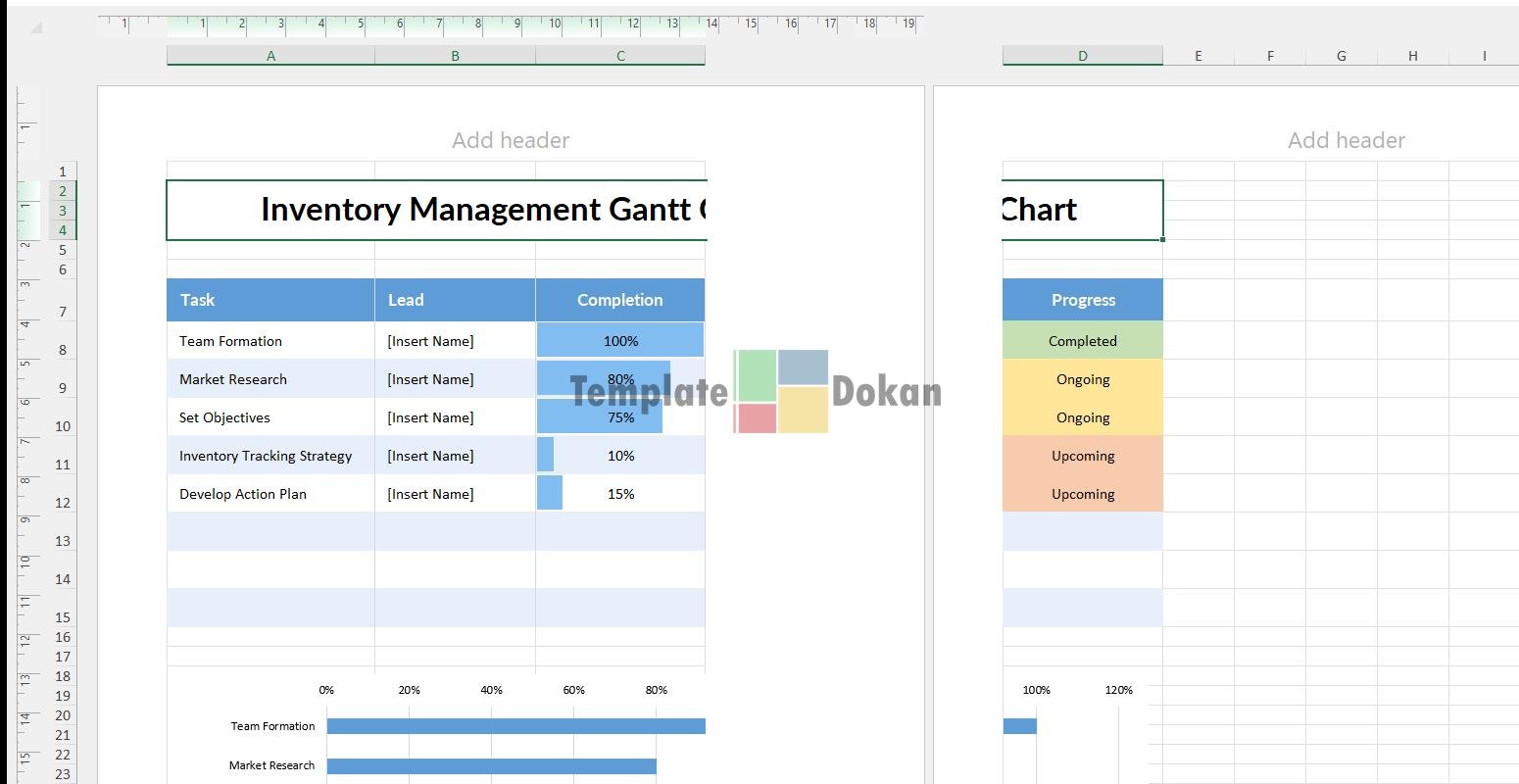1519x784 pixels.
Task: Select the Inventory Management Gantt title cell
Action: pos(436,210)
